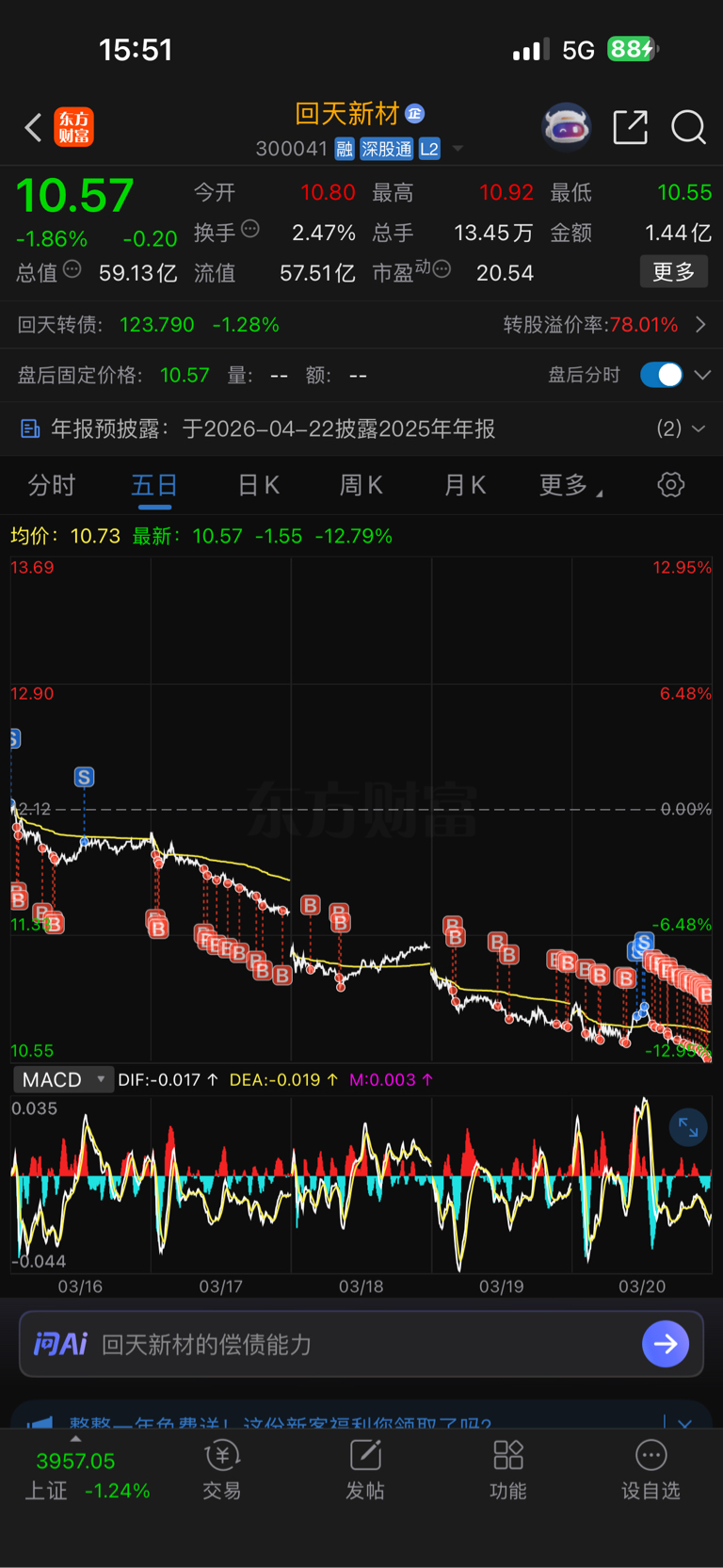Tap the 最高 10.92 value
Viewport: 723px width, 1568px height.
pyautogui.click(x=506, y=193)
